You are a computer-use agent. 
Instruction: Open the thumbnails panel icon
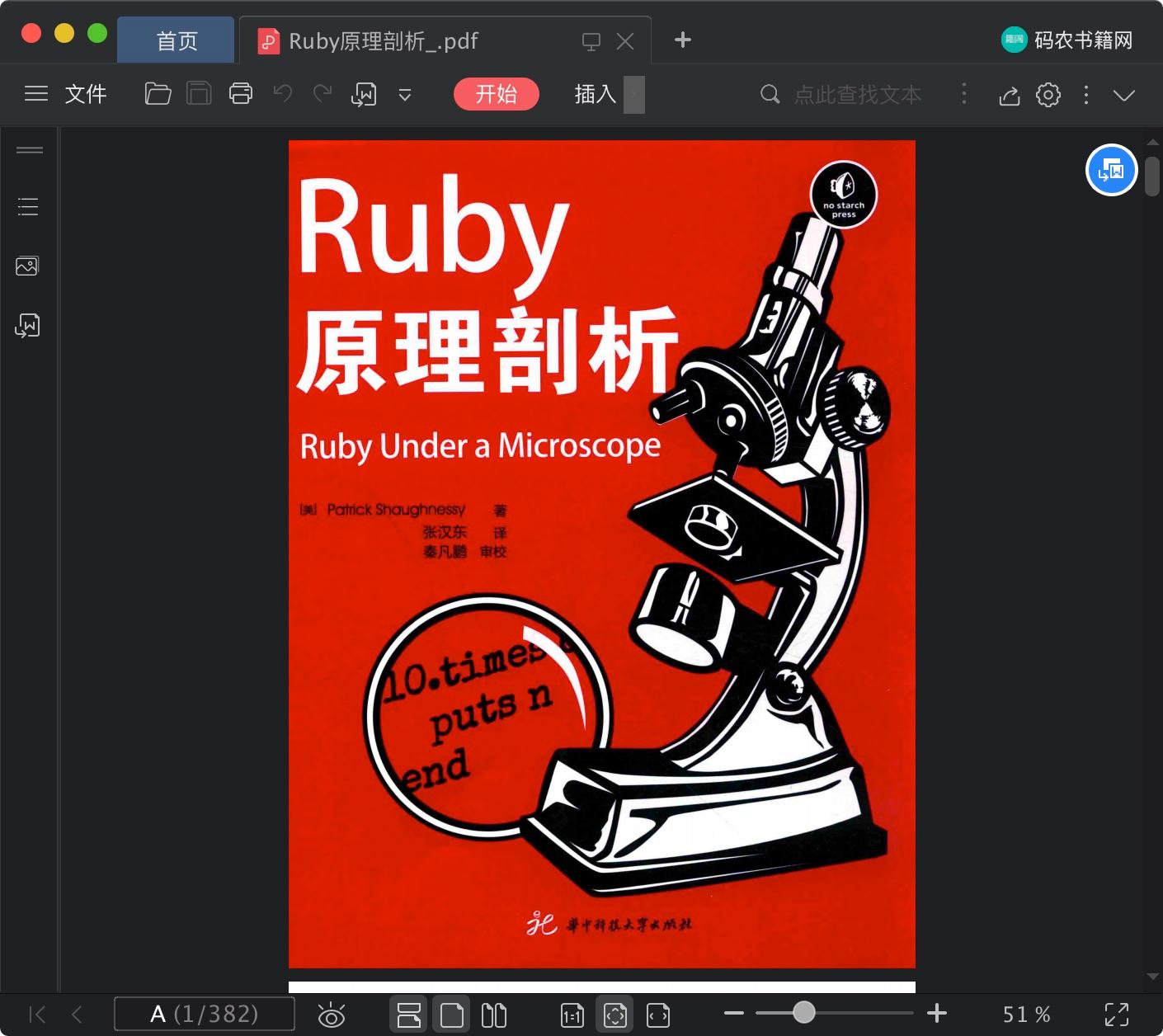tap(27, 266)
